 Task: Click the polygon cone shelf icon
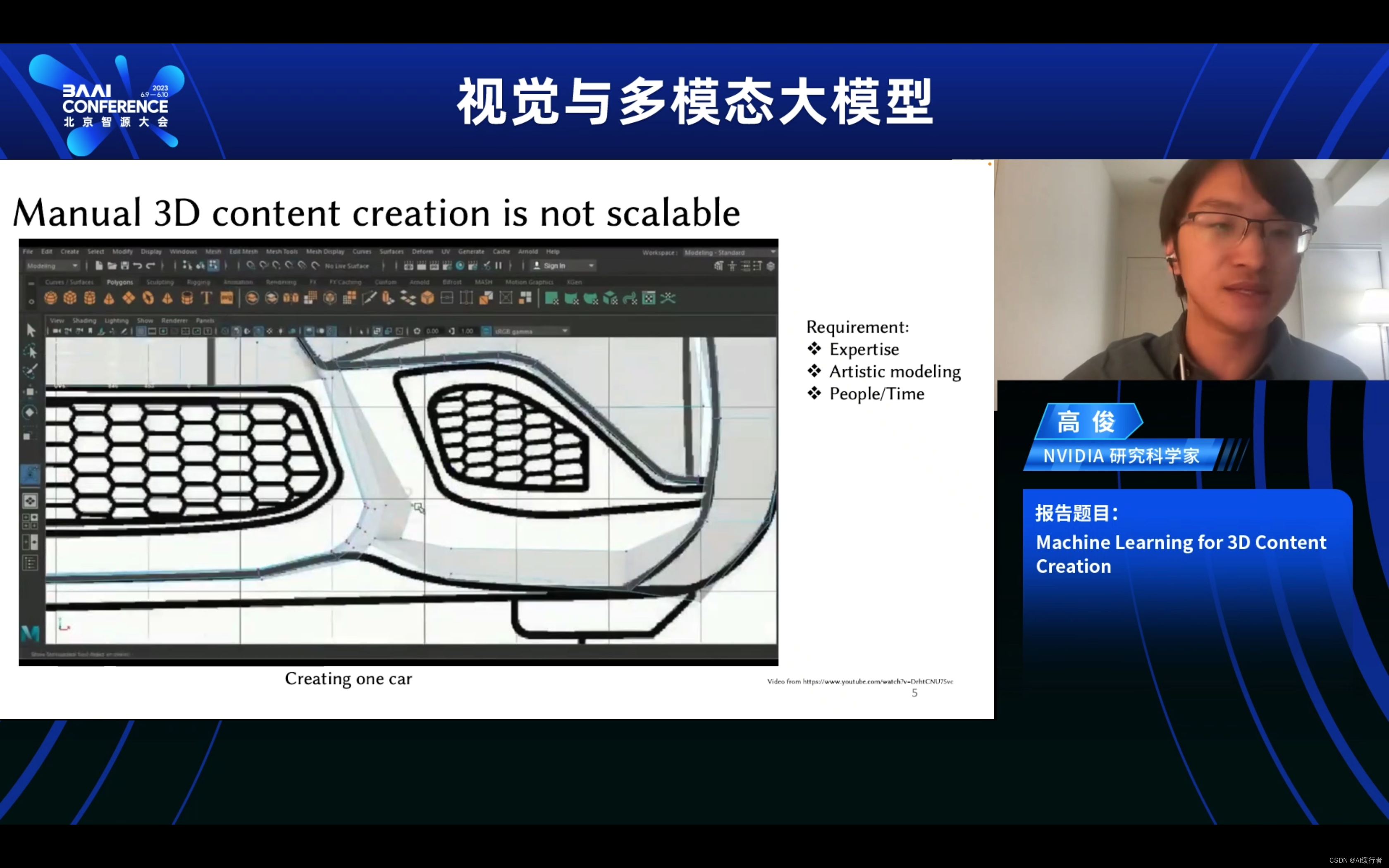coord(109,298)
